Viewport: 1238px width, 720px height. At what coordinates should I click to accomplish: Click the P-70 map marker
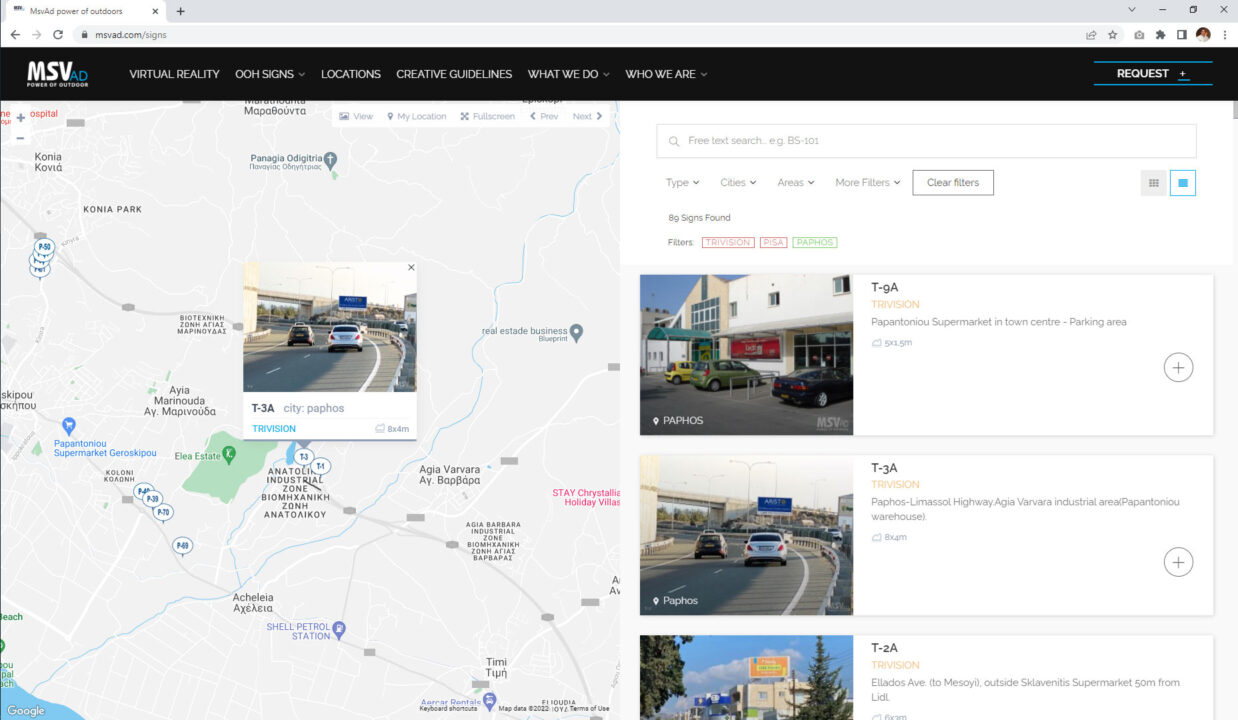tap(163, 512)
